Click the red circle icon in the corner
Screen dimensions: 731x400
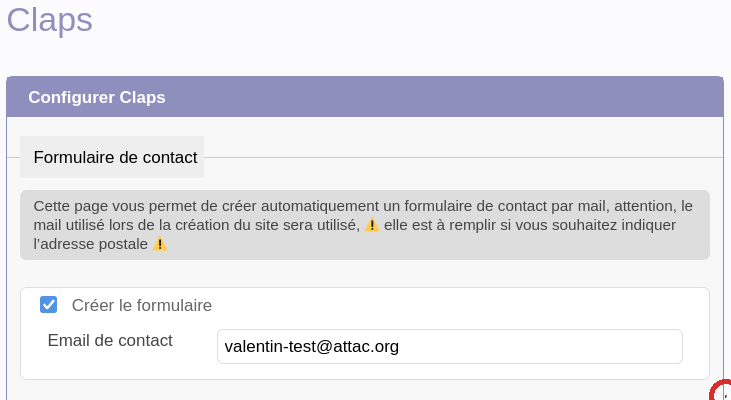click(x=722, y=391)
